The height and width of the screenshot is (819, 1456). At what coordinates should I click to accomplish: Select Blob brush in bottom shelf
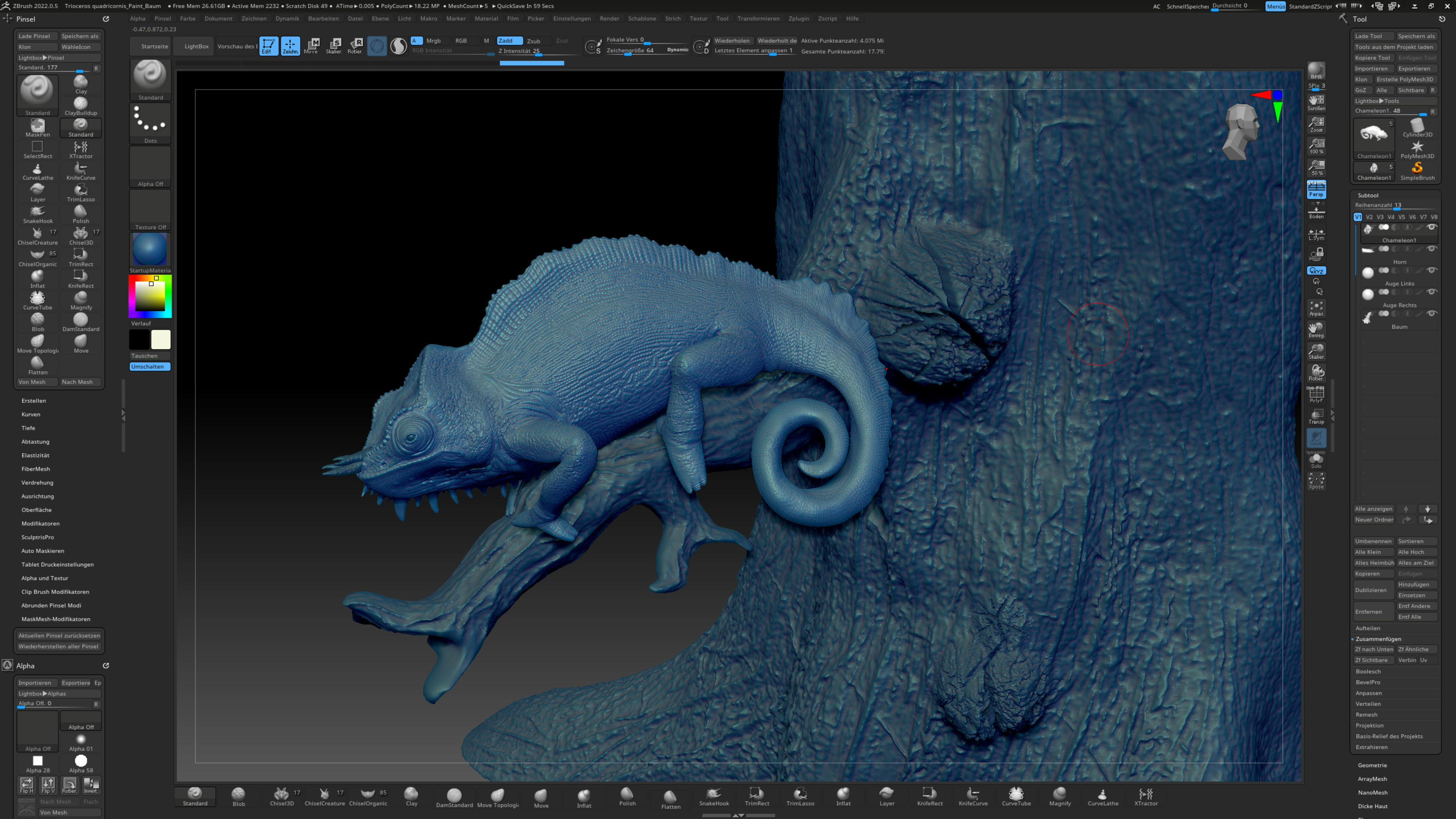coord(238,797)
